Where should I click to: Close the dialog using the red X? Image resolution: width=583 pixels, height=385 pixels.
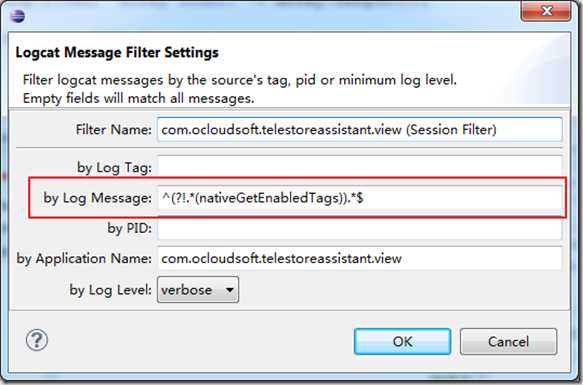[x=546, y=10]
